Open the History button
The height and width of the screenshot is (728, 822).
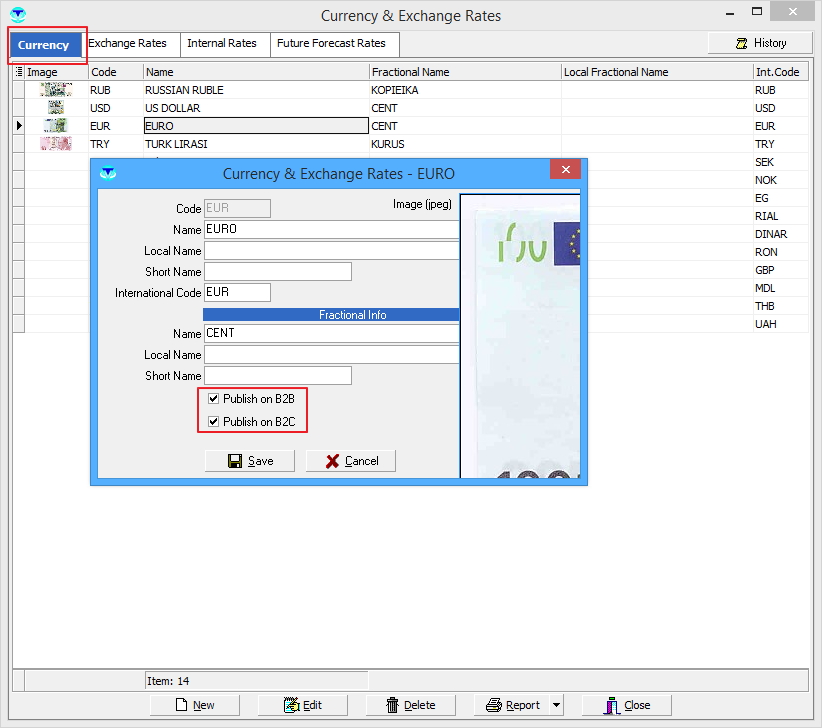click(x=760, y=43)
